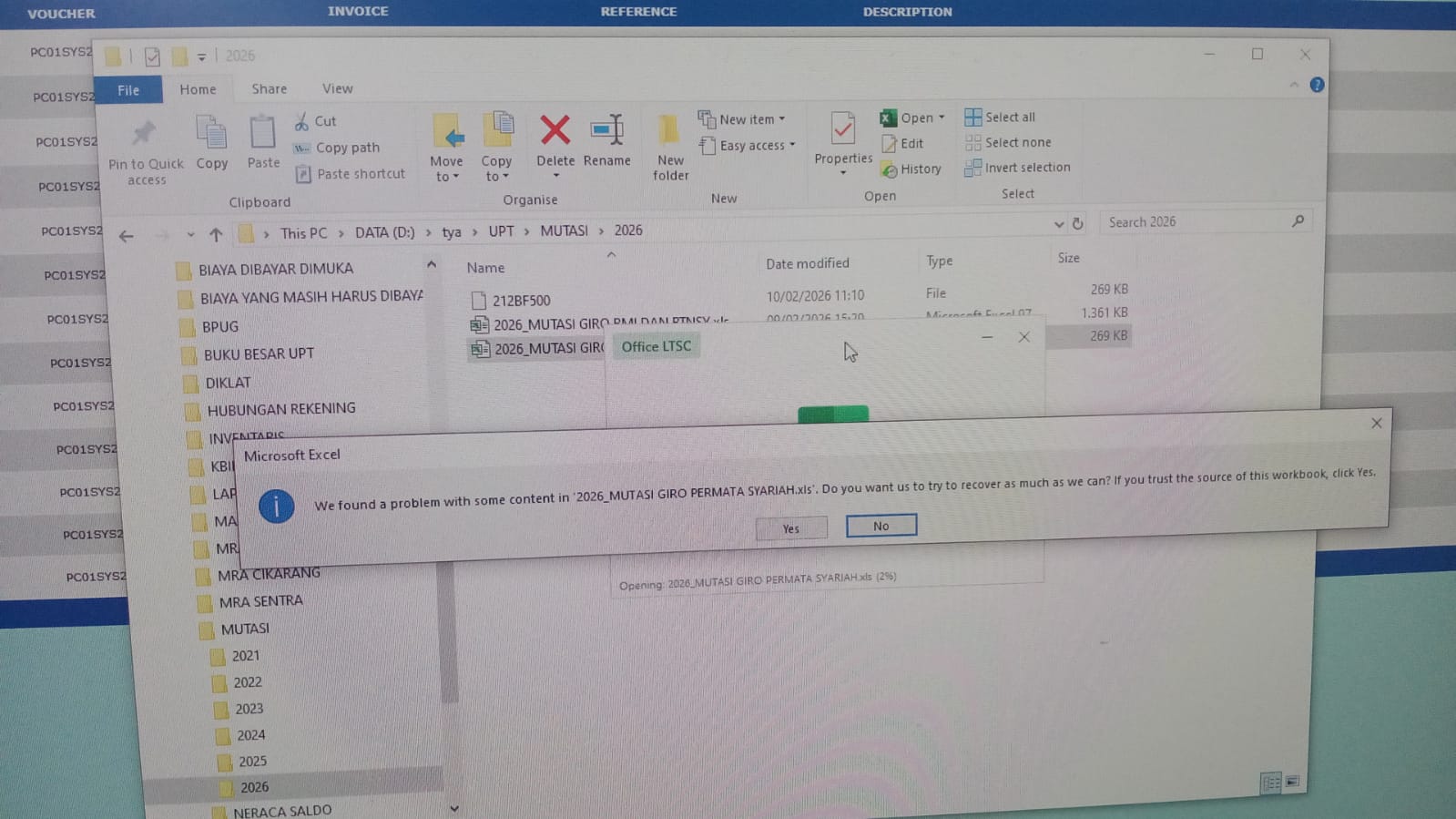
Task: Click the Help question mark icon
Action: coord(1317,85)
